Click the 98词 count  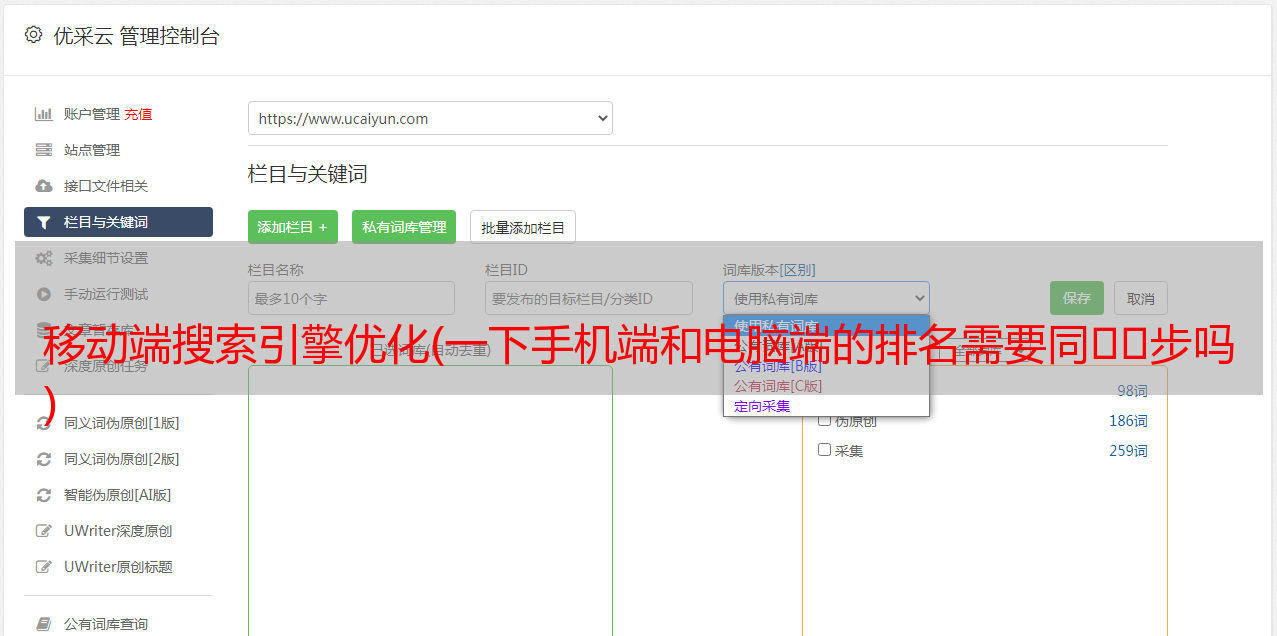1132,391
